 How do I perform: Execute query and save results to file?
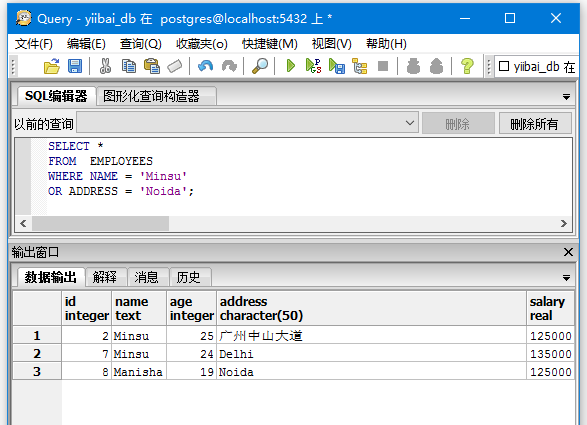(337, 67)
